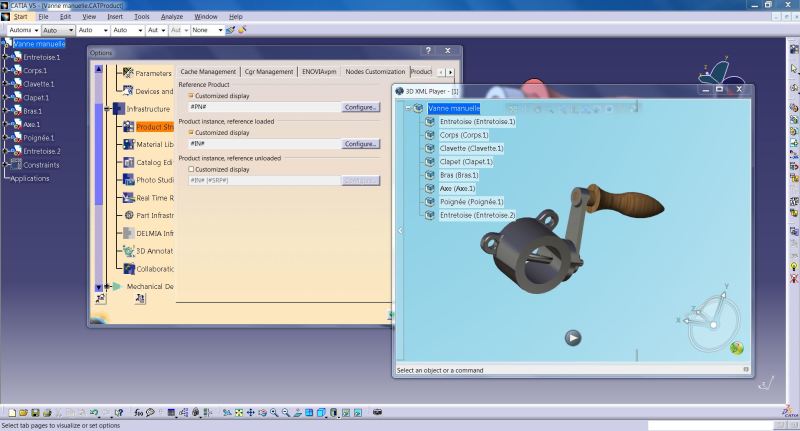Click the #IN# input field
This screenshot has width=800, height=431.
click(264, 144)
